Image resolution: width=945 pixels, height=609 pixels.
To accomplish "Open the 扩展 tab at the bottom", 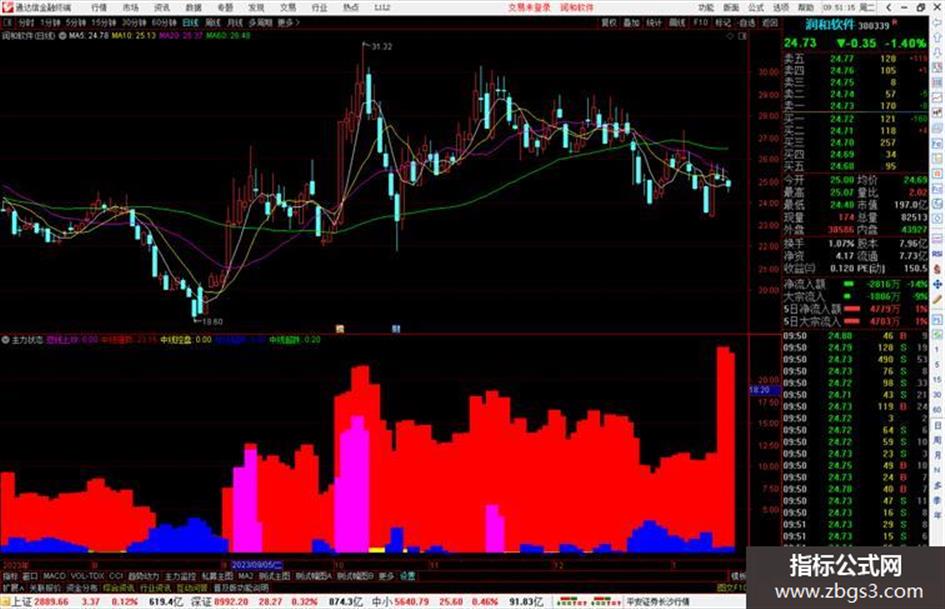I will click(x=13, y=588).
